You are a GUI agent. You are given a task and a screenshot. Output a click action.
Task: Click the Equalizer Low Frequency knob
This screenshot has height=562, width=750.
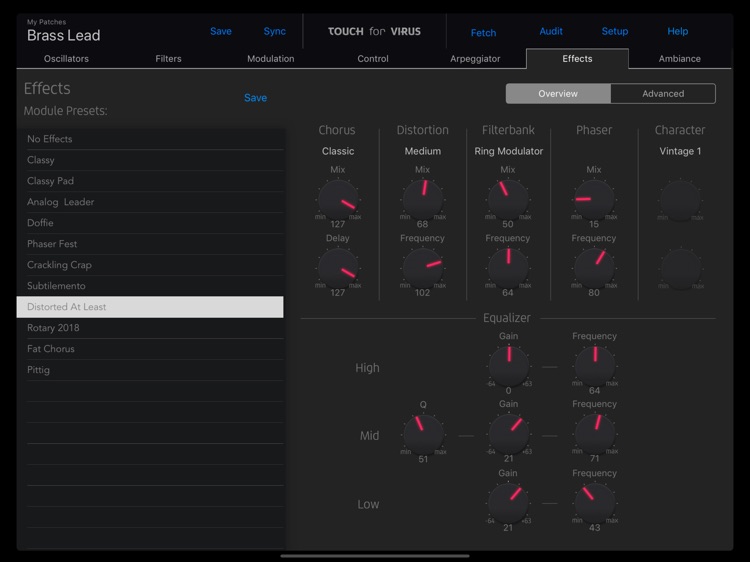pyautogui.click(x=595, y=503)
